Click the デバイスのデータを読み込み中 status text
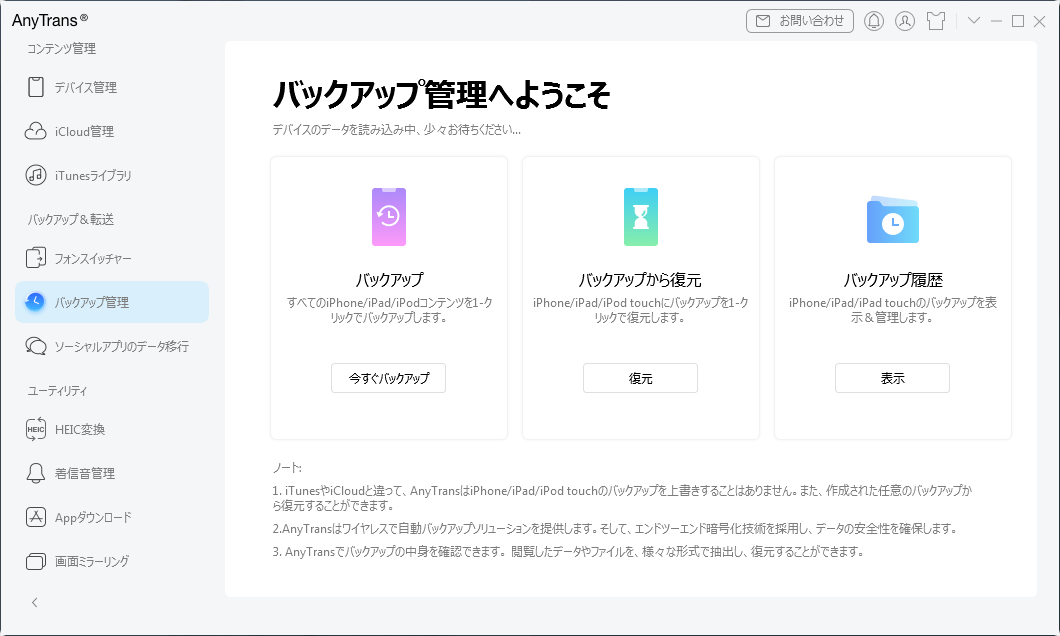The image size is (1060, 636). (x=396, y=129)
